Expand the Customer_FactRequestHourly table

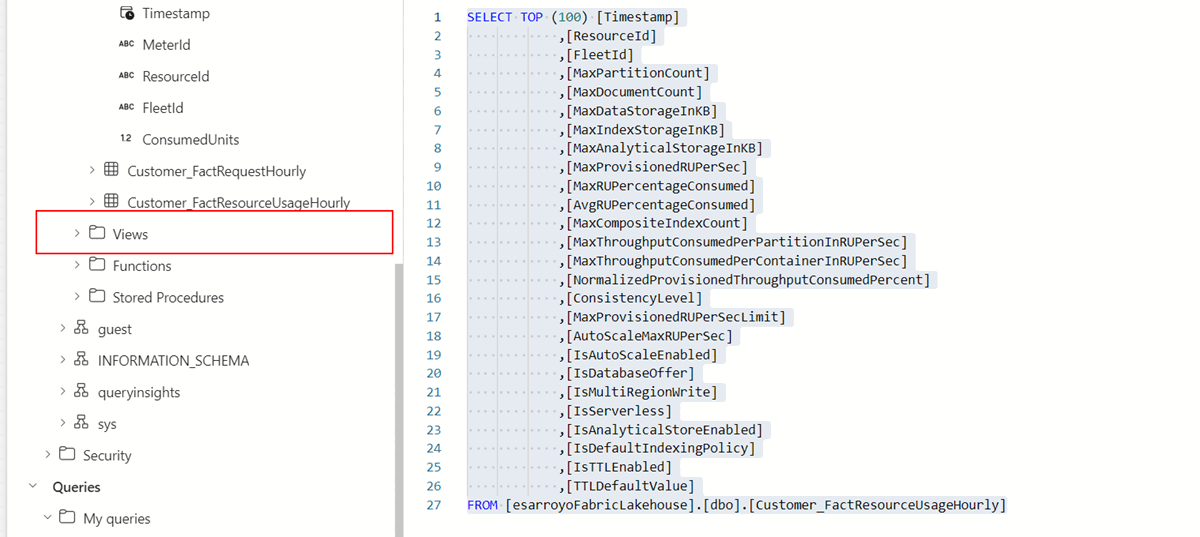(92, 171)
